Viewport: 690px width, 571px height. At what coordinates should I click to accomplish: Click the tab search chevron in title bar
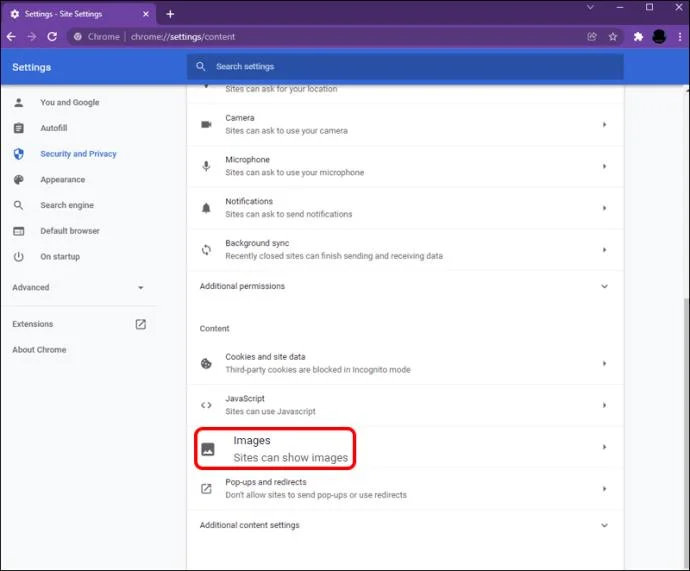[x=590, y=7]
